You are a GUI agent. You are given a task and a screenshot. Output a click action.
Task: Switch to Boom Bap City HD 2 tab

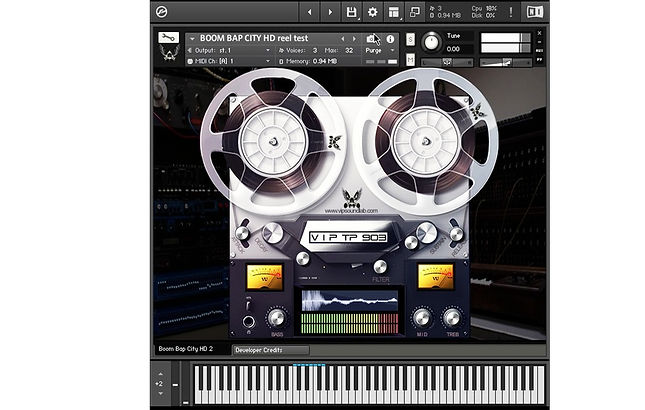click(x=193, y=349)
